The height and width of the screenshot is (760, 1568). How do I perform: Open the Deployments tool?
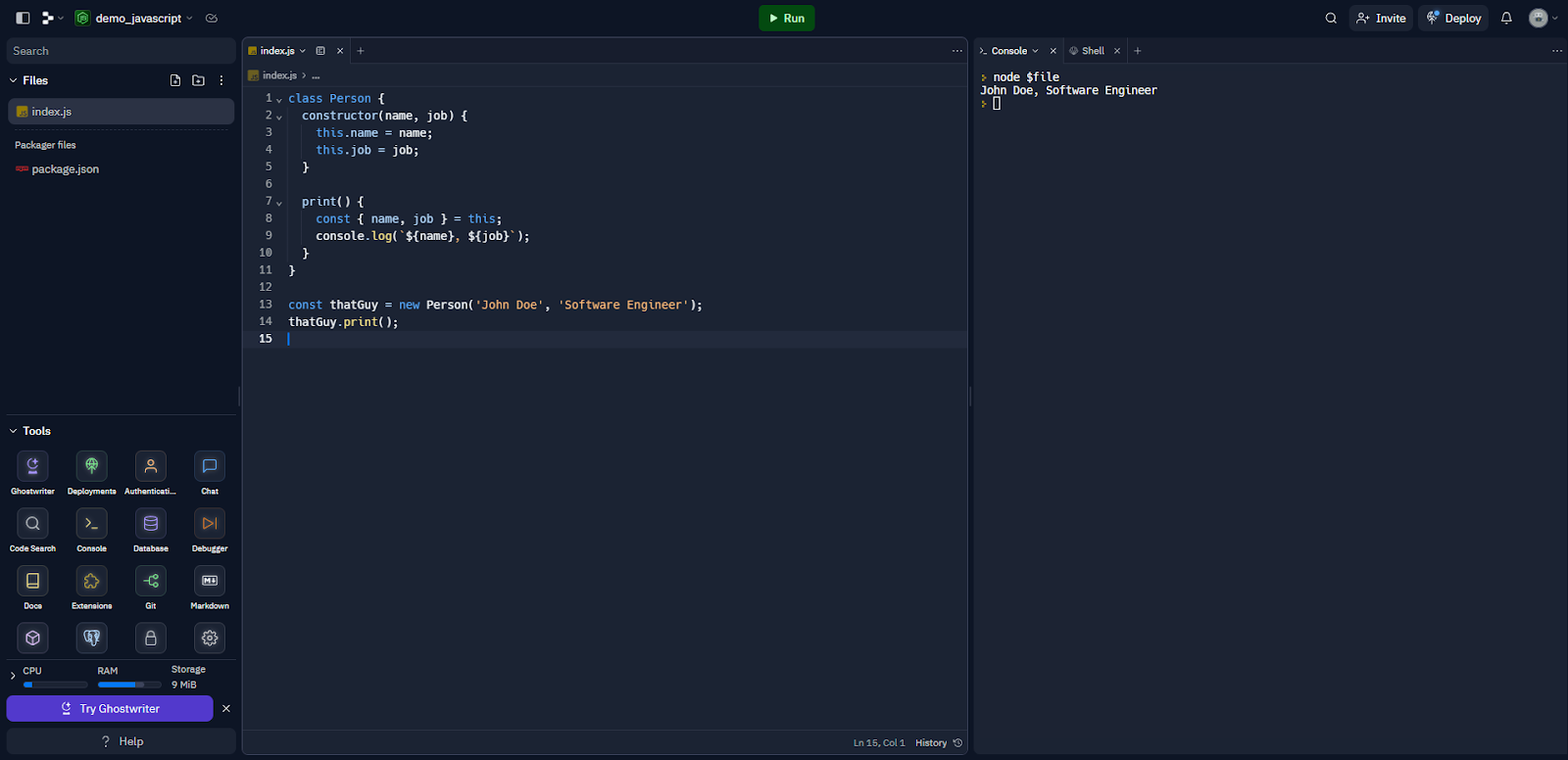[91, 466]
